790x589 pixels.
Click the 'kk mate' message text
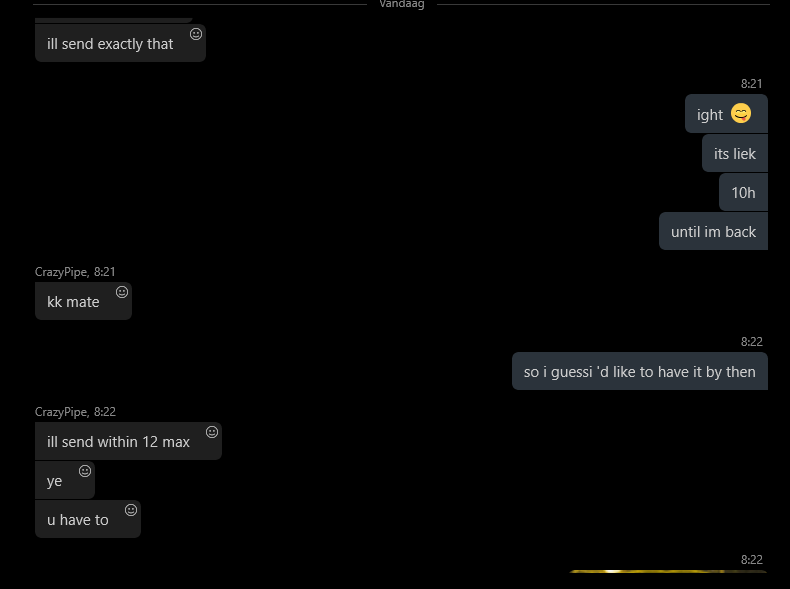(x=73, y=302)
